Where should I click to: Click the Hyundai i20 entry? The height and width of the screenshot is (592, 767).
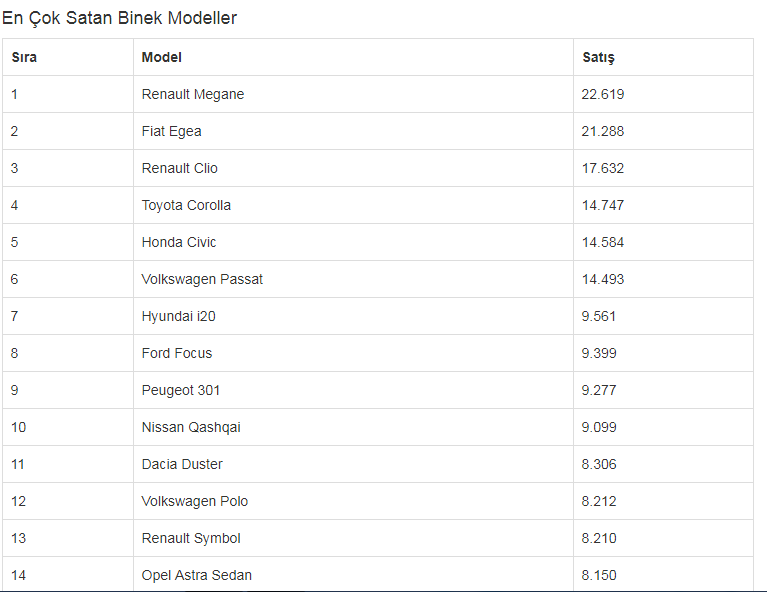(x=179, y=316)
